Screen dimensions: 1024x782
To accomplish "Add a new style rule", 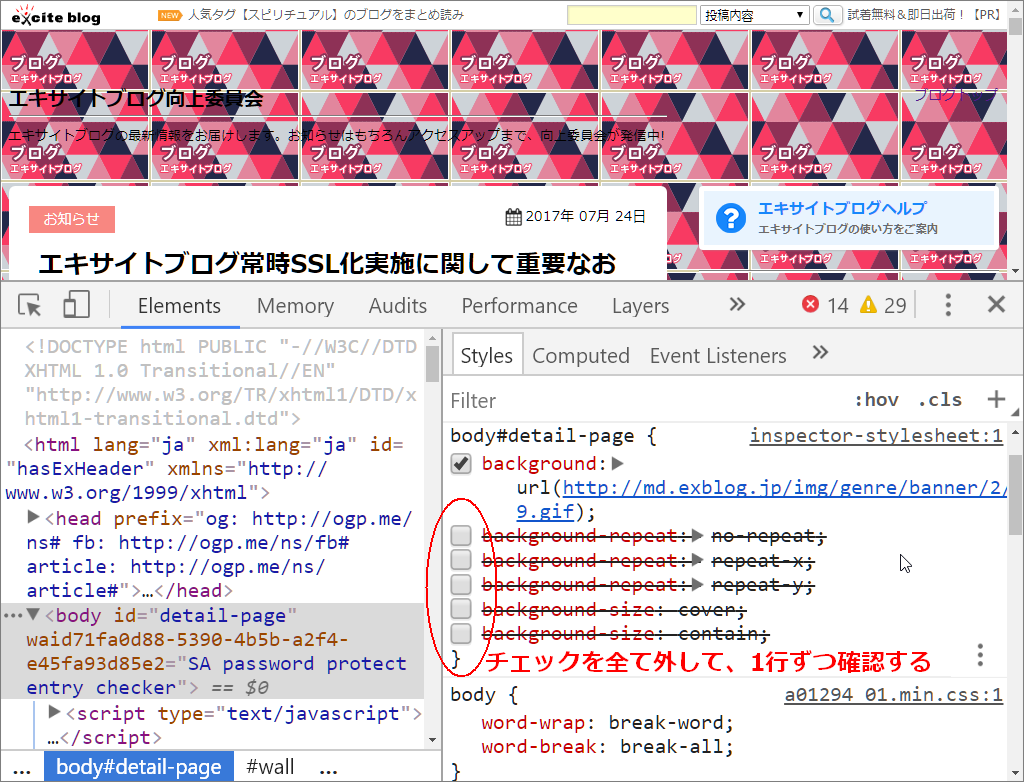I will pyautogui.click(x=996, y=399).
